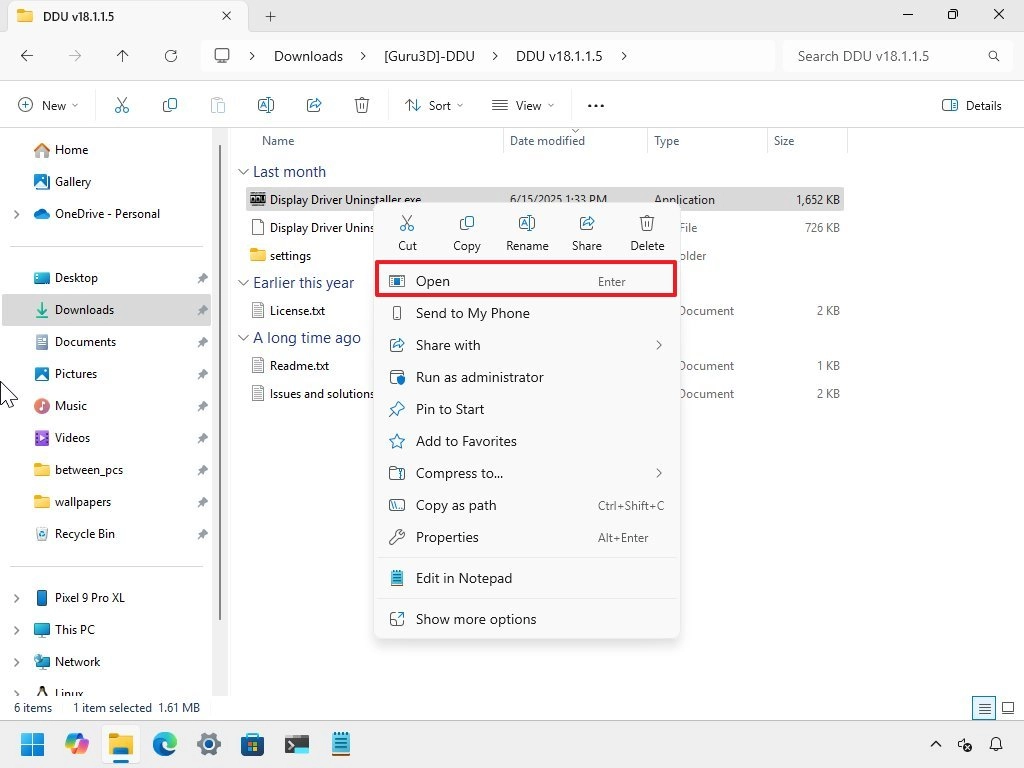The height and width of the screenshot is (768, 1024).
Task: Select Pin to Start
Action: point(526,409)
